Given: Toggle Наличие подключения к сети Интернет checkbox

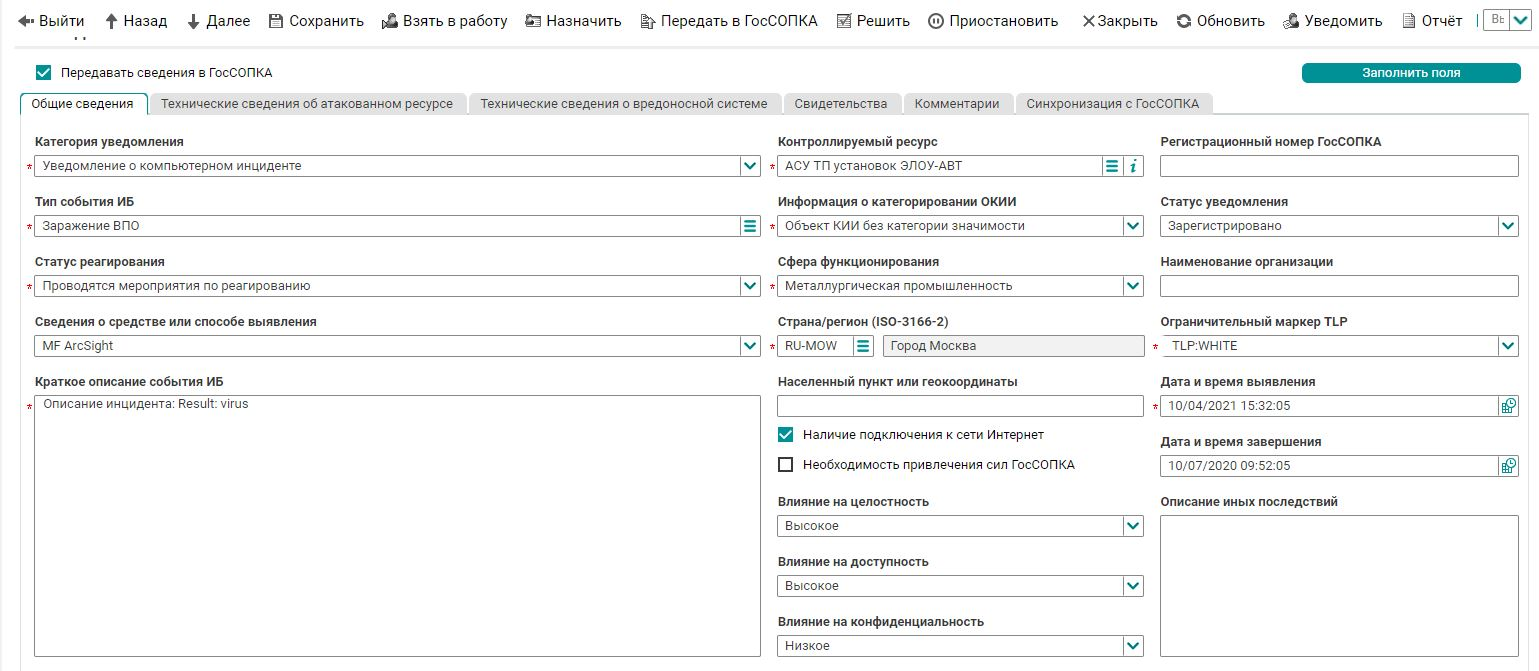Looking at the screenshot, I should (786, 434).
